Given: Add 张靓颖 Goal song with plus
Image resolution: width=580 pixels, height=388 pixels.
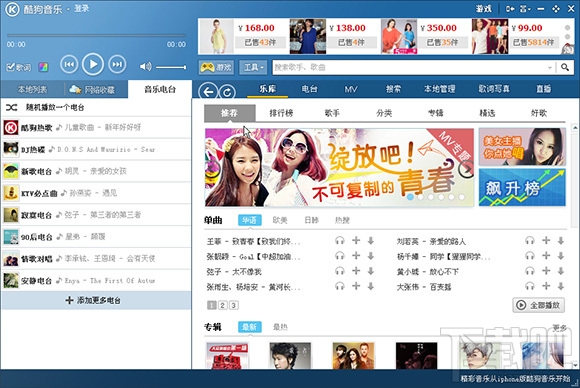Looking at the screenshot, I should pos(356,256).
